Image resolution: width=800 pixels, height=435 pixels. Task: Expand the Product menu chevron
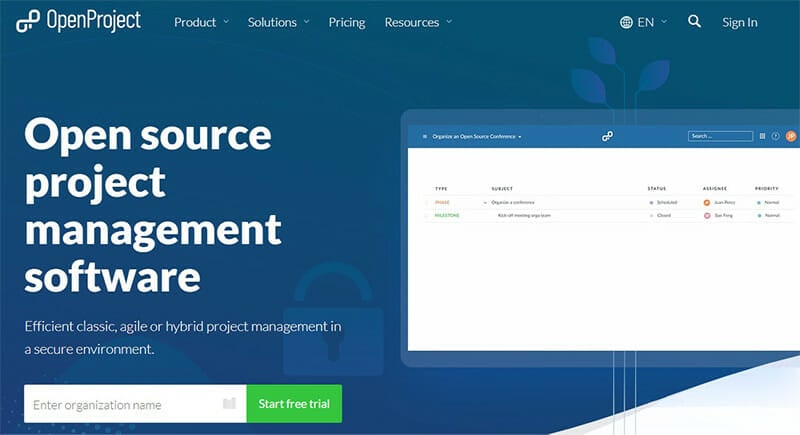[x=226, y=22]
